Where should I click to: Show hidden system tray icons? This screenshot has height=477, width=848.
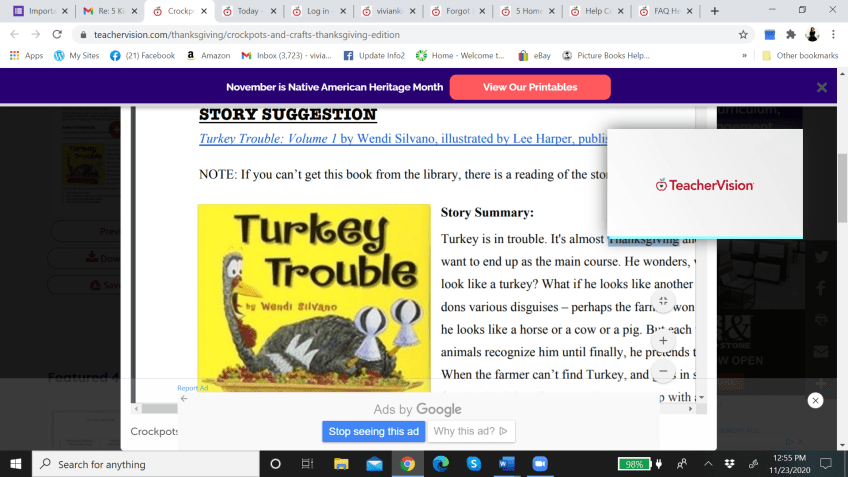(x=708, y=464)
